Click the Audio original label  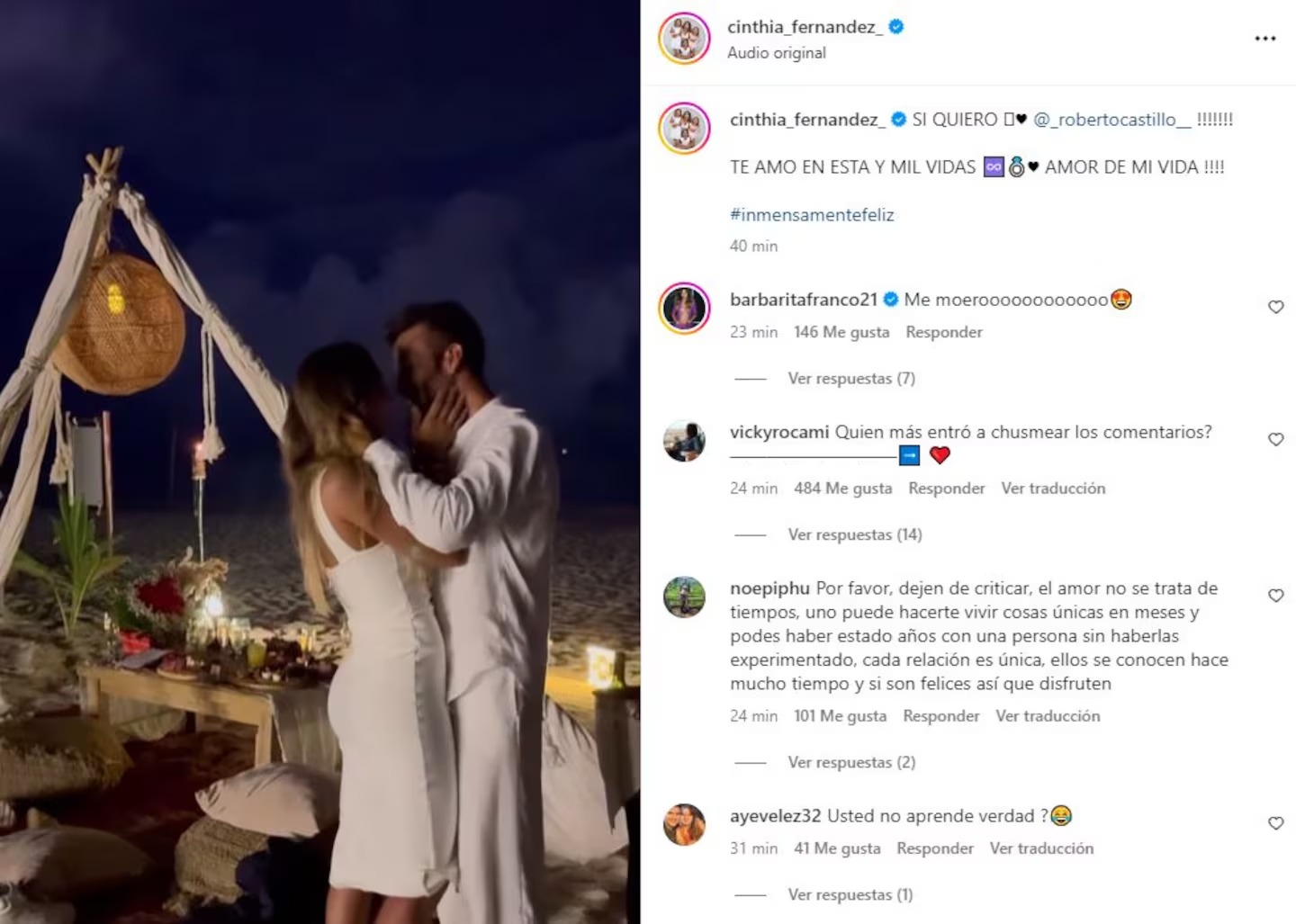pos(776,53)
